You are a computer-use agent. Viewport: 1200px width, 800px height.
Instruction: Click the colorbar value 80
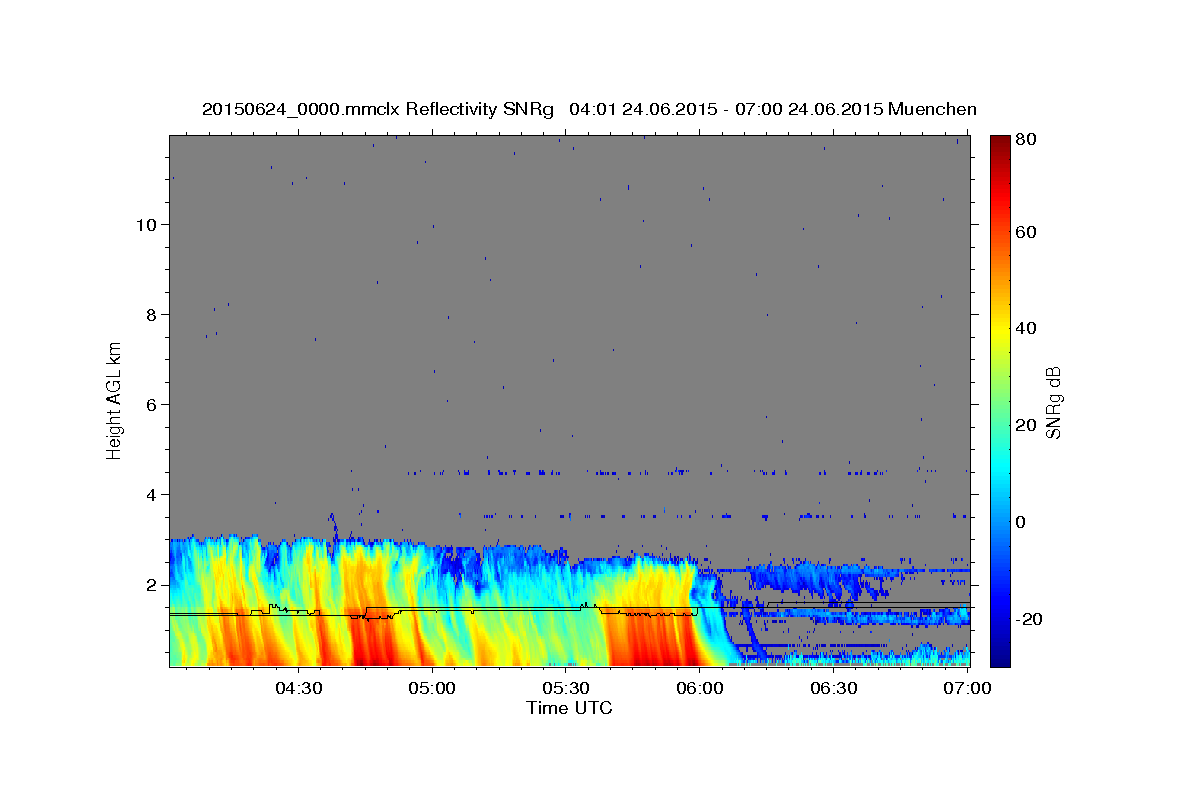(x=1025, y=139)
